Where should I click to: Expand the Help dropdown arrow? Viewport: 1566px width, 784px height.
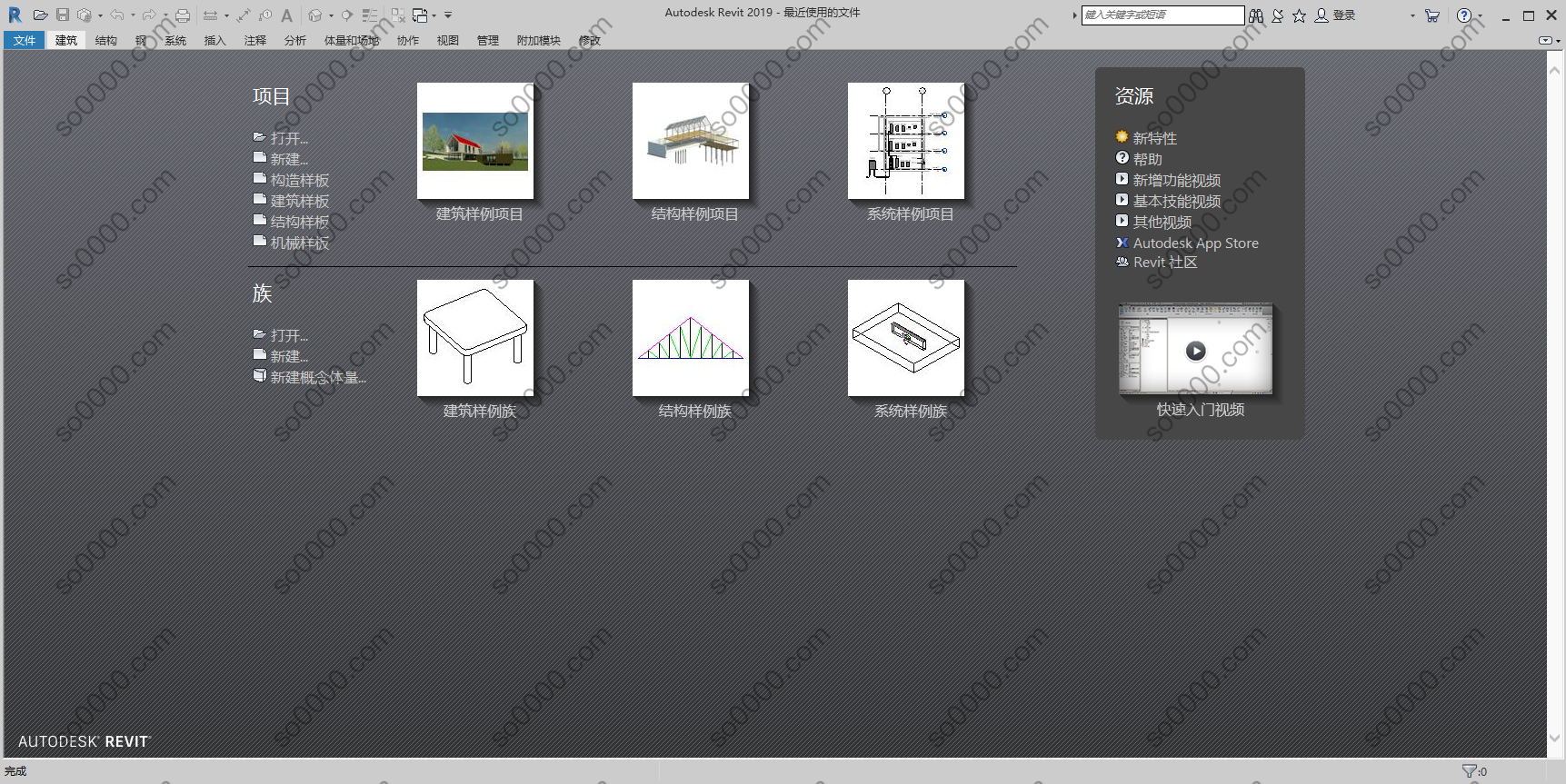pyautogui.click(x=1480, y=15)
